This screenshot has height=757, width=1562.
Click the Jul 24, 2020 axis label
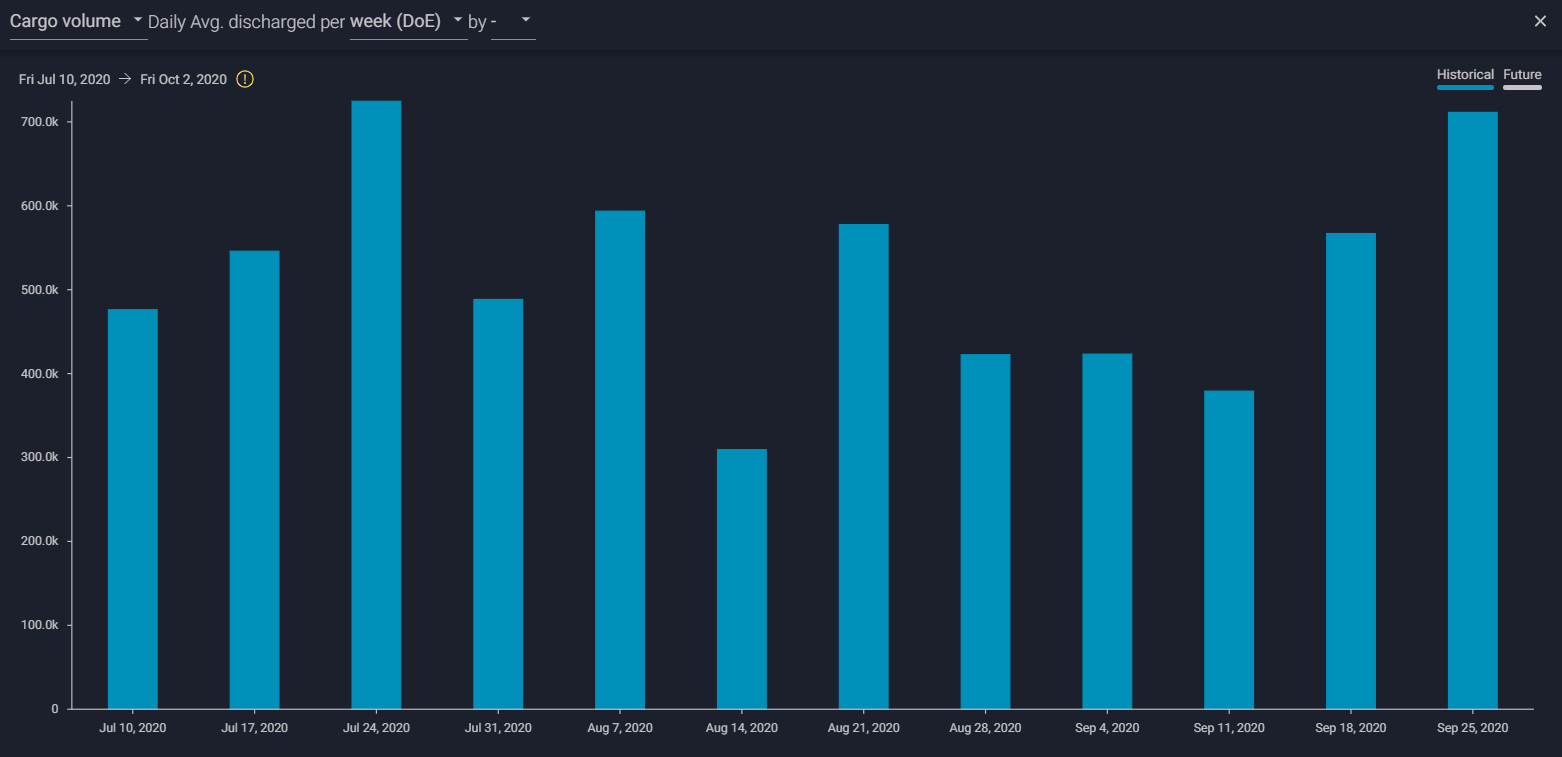tap(376, 728)
